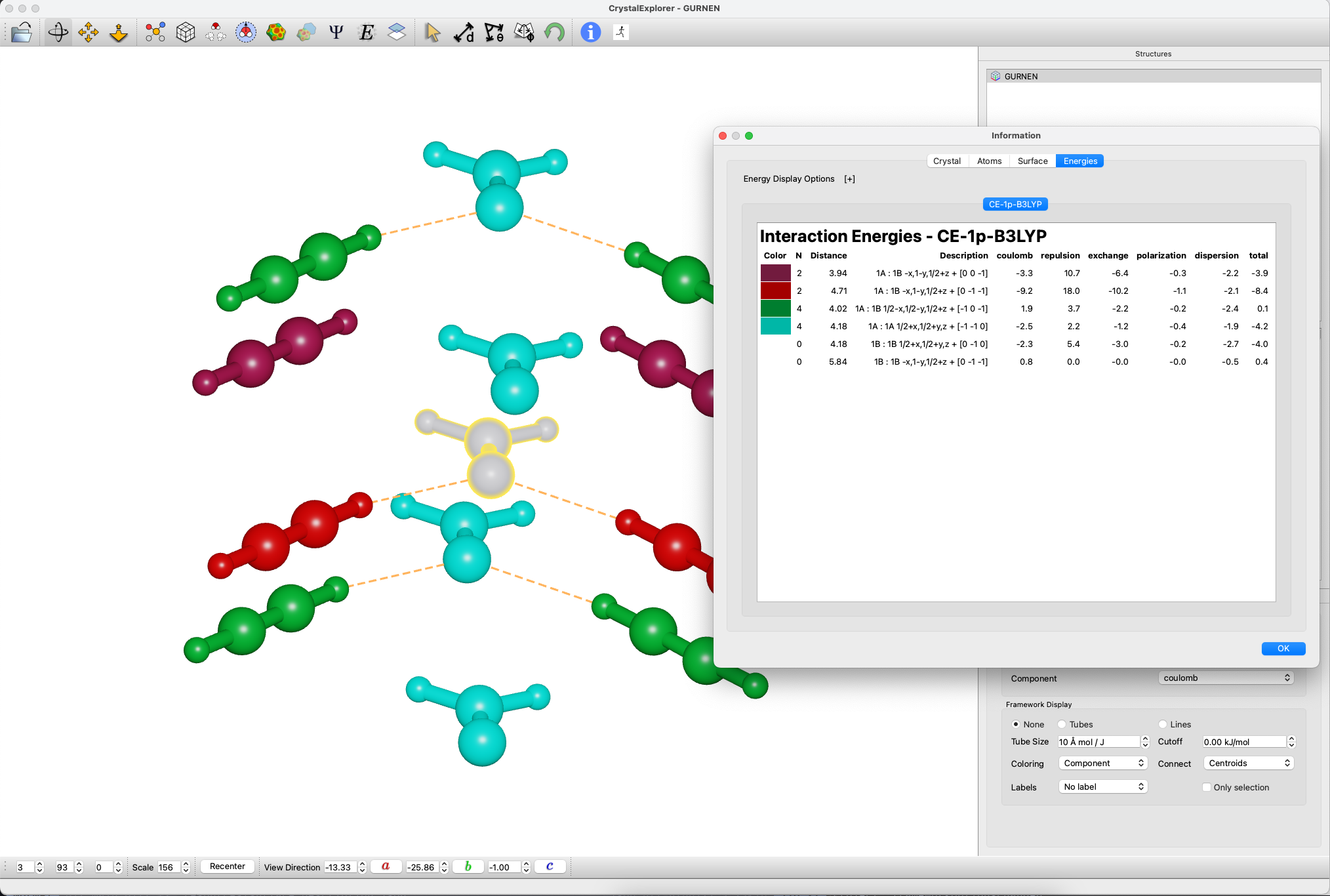
Task: Select the Tubes framework radio button
Action: click(x=1062, y=724)
